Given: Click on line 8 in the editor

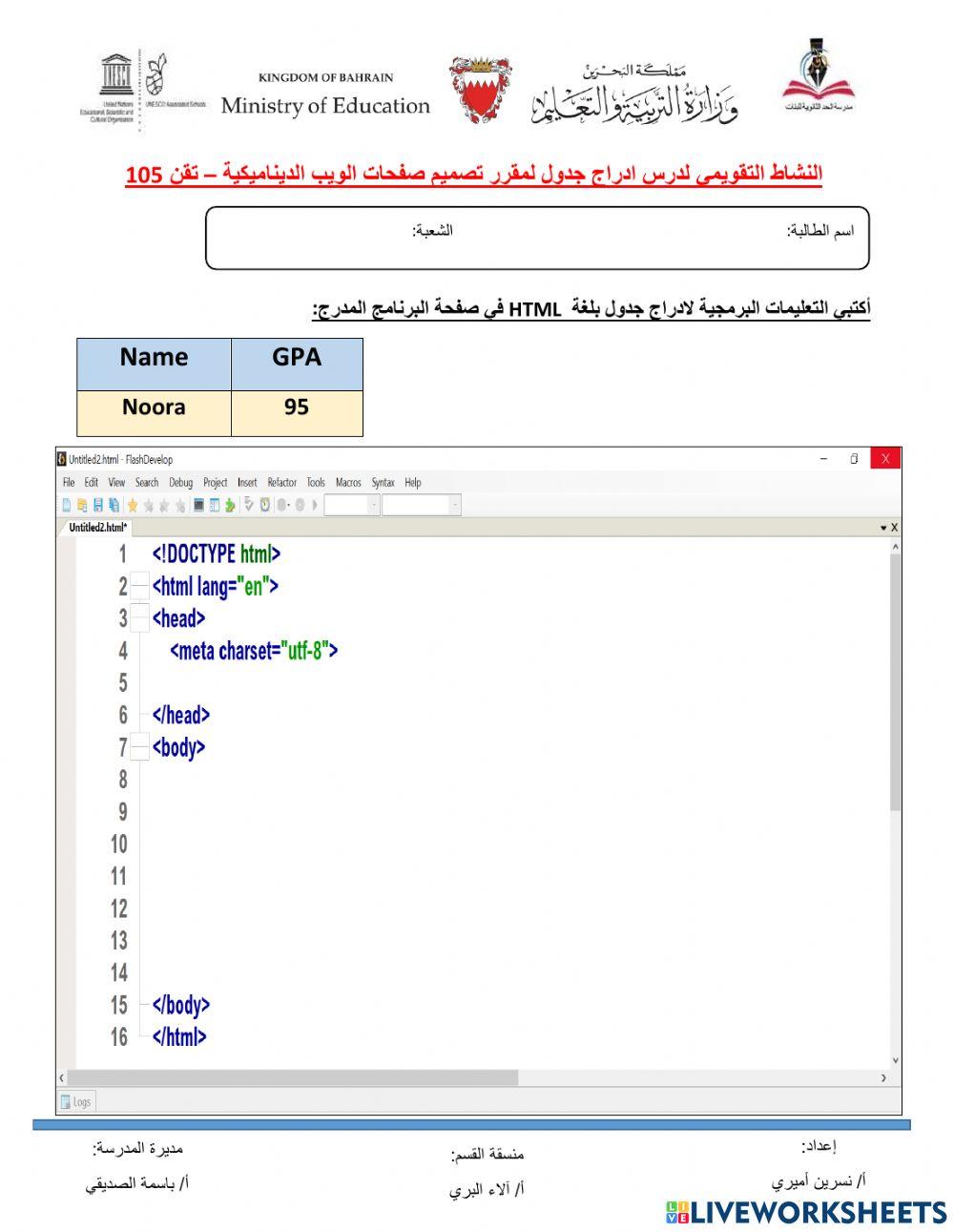Looking at the screenshot, I should point(286,781).
